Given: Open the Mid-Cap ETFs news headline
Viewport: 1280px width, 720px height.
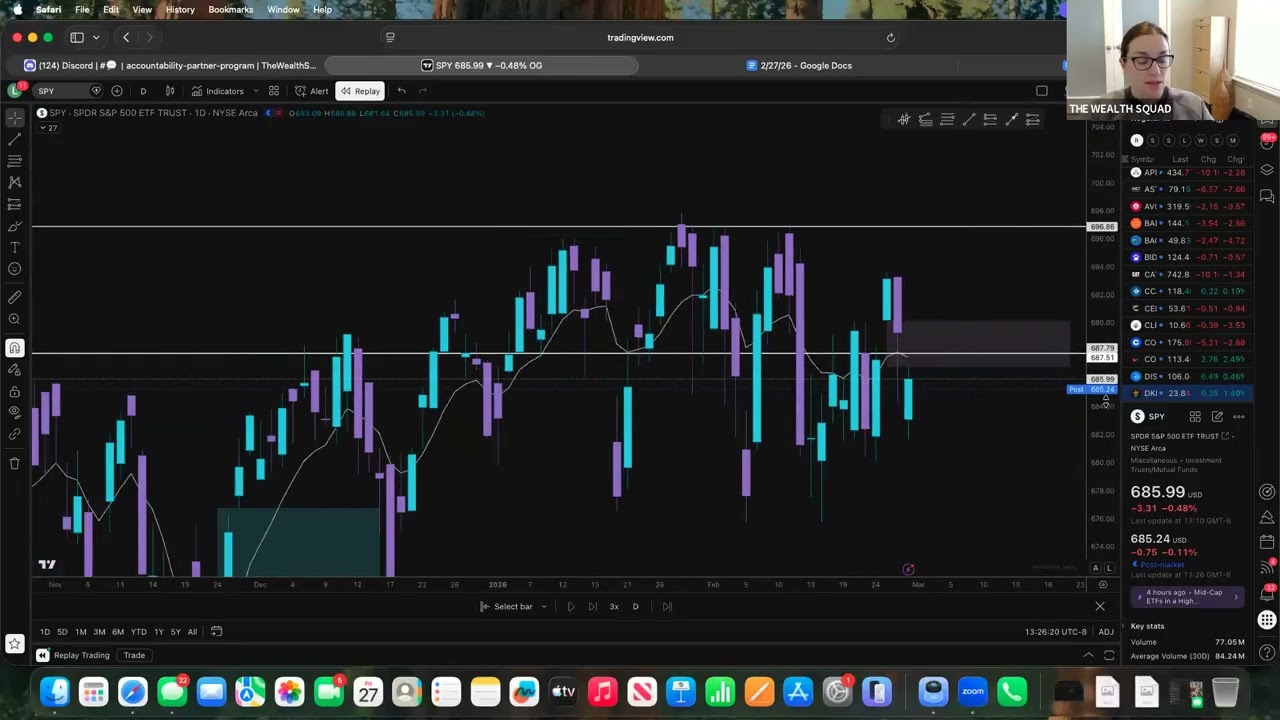Looking at the screenshot, I should (x=1188, y=596).
